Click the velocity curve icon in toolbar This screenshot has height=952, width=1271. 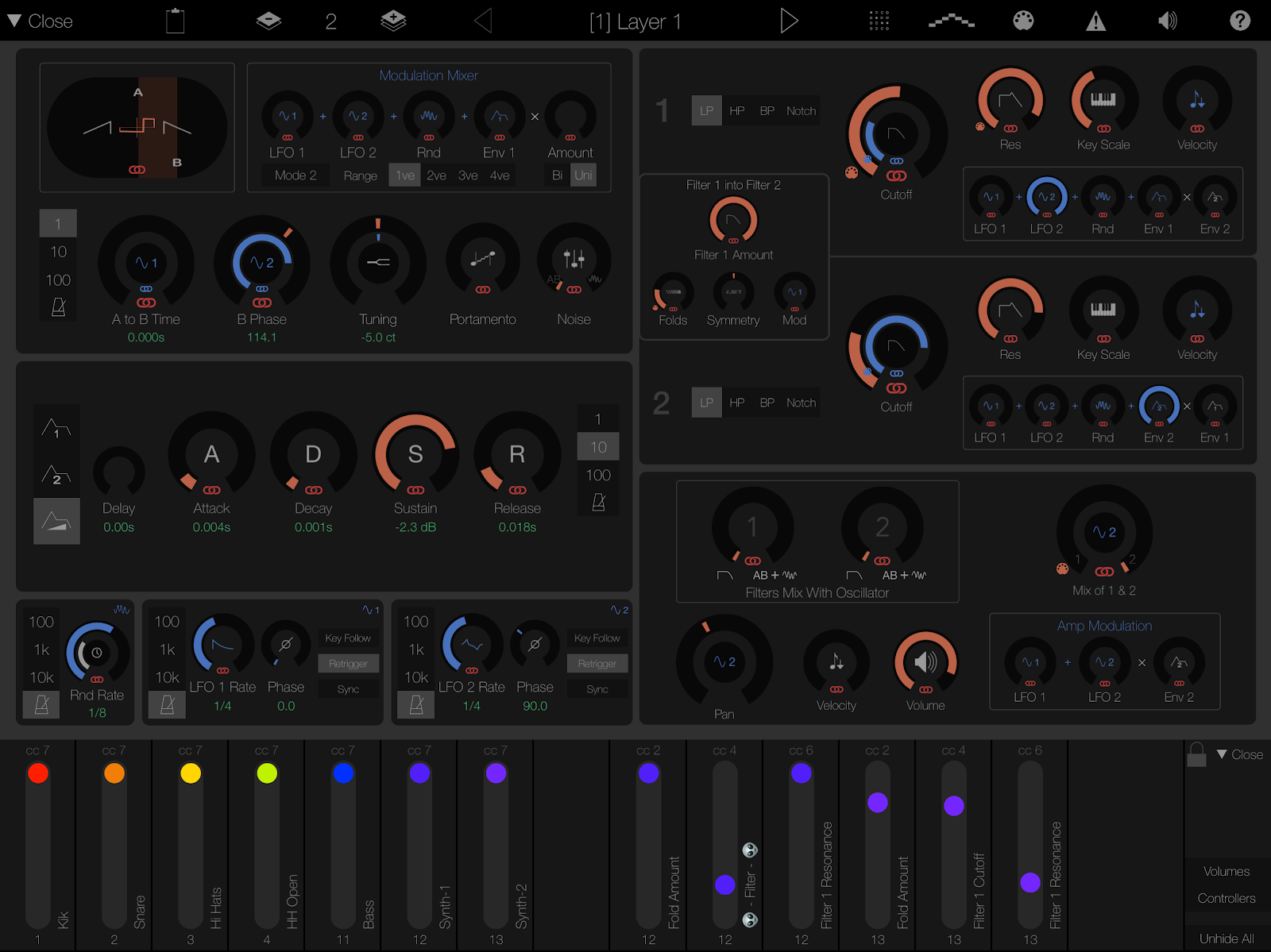[951, 21]
